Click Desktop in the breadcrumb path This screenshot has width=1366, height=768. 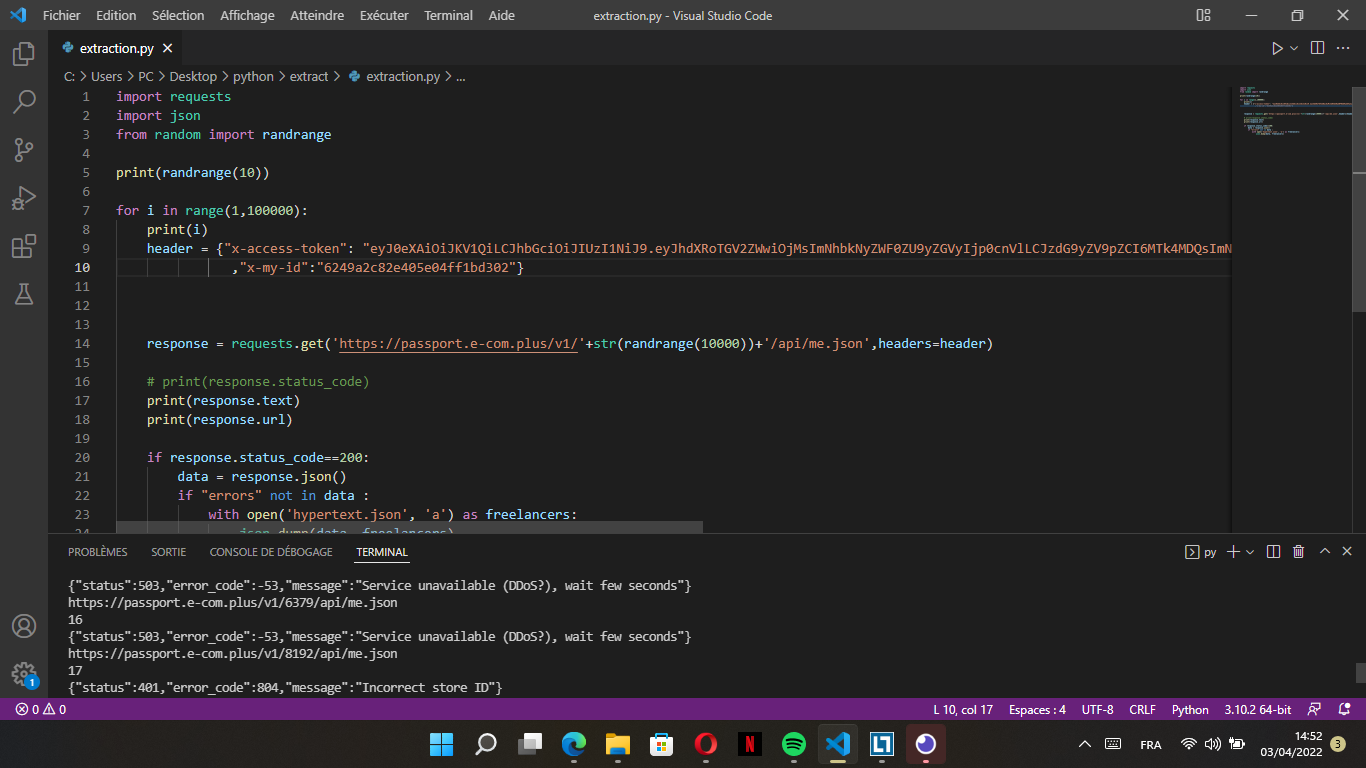click(193, 76)
